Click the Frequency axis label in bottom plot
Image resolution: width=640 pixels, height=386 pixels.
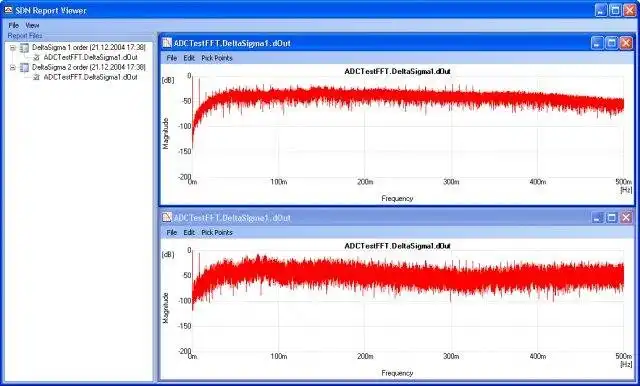tap(397, 373)
